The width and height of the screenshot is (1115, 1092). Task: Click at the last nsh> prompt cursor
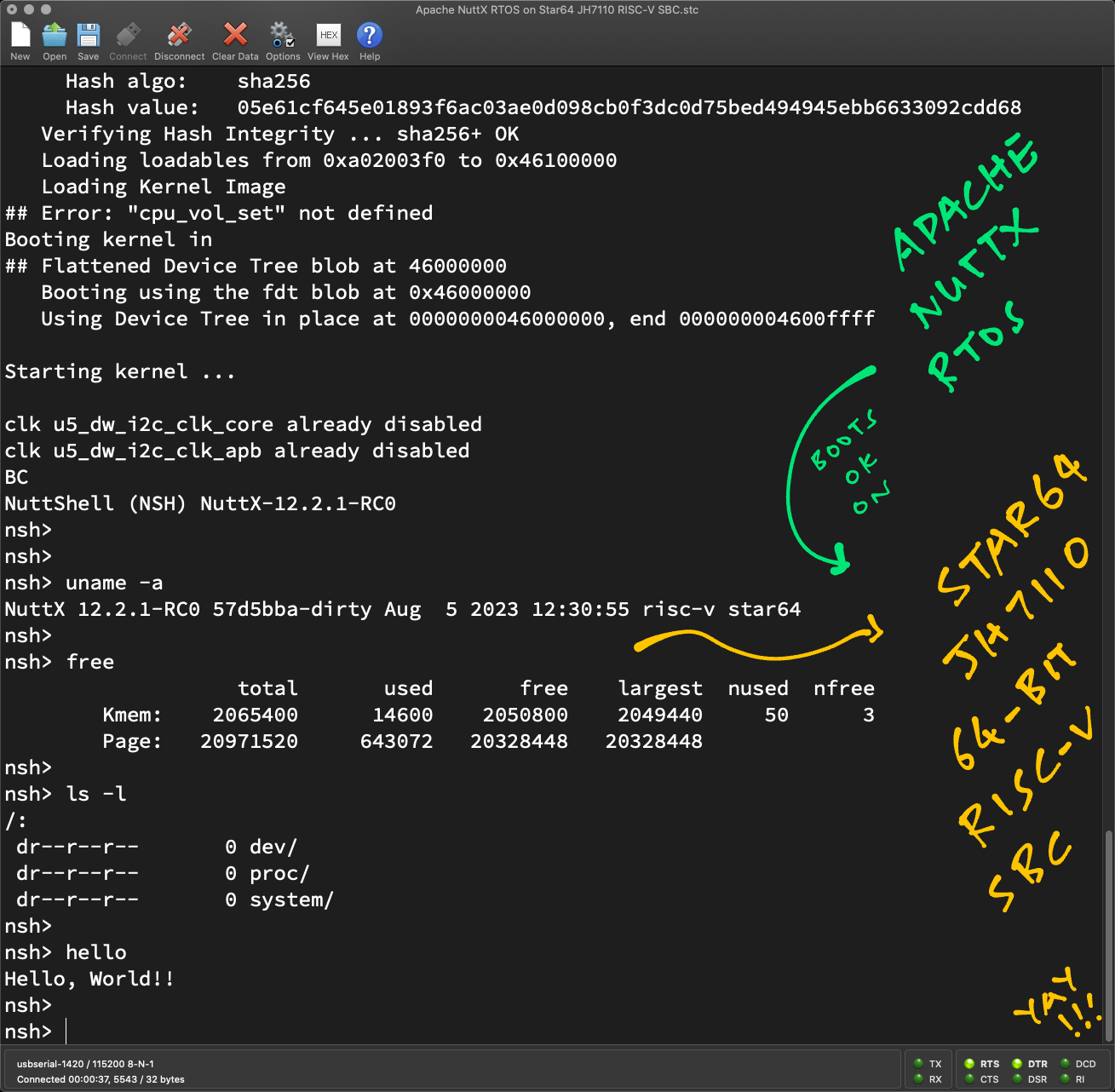pyautogui.click(x=66, y=1032)
